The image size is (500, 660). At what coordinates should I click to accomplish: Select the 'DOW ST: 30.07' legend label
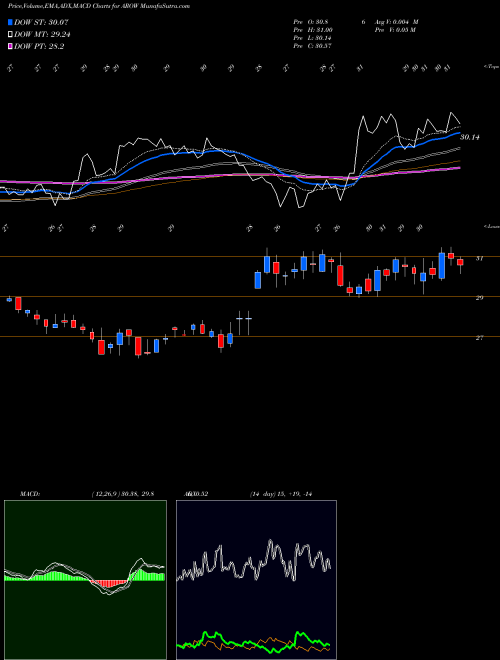41,22
